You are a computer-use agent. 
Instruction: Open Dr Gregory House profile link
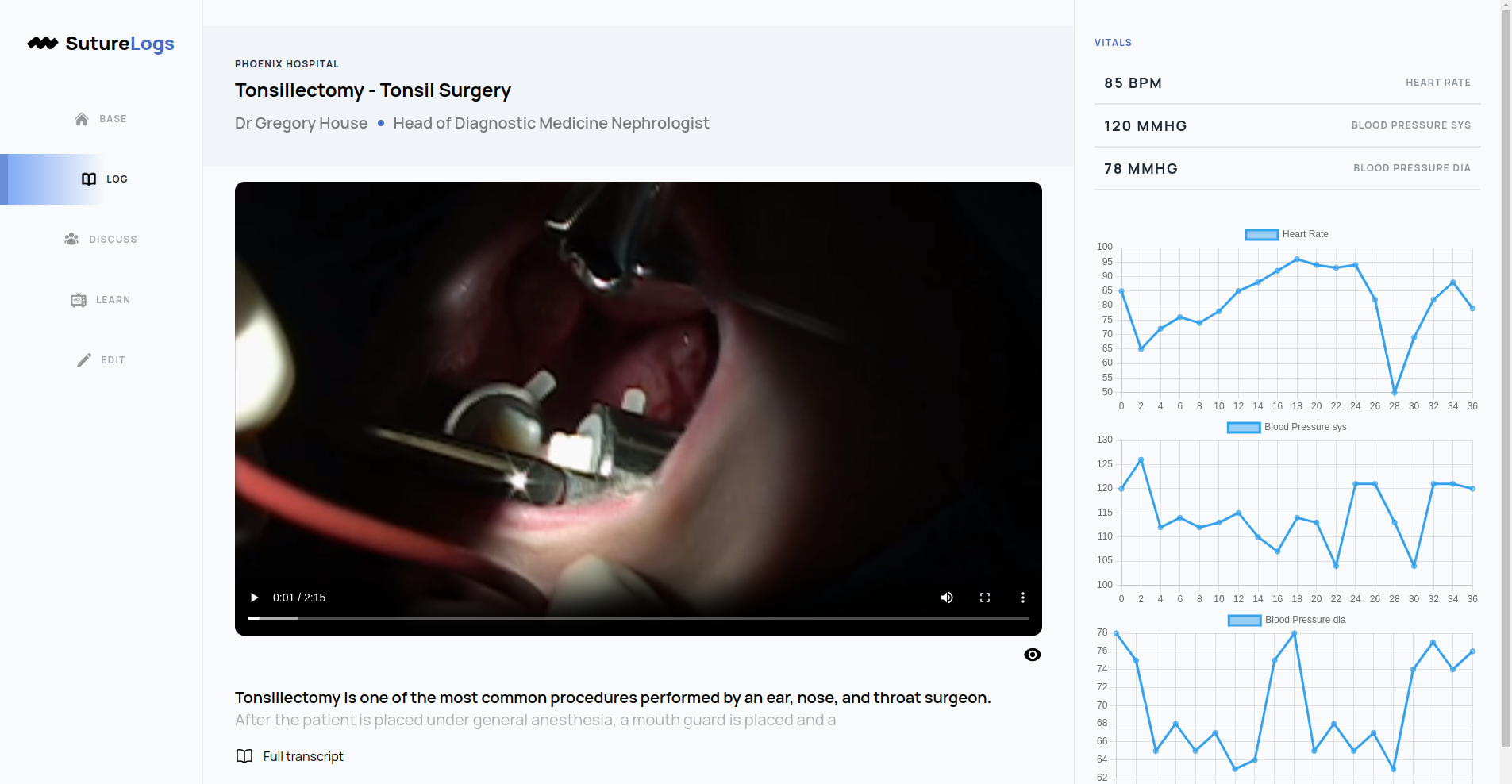pos(301,123)
